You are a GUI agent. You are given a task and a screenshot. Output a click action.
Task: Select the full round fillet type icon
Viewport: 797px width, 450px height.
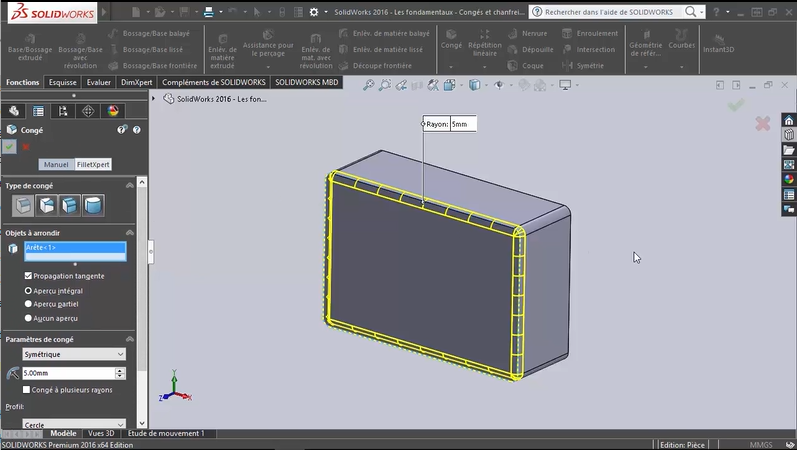click(93, 205)
